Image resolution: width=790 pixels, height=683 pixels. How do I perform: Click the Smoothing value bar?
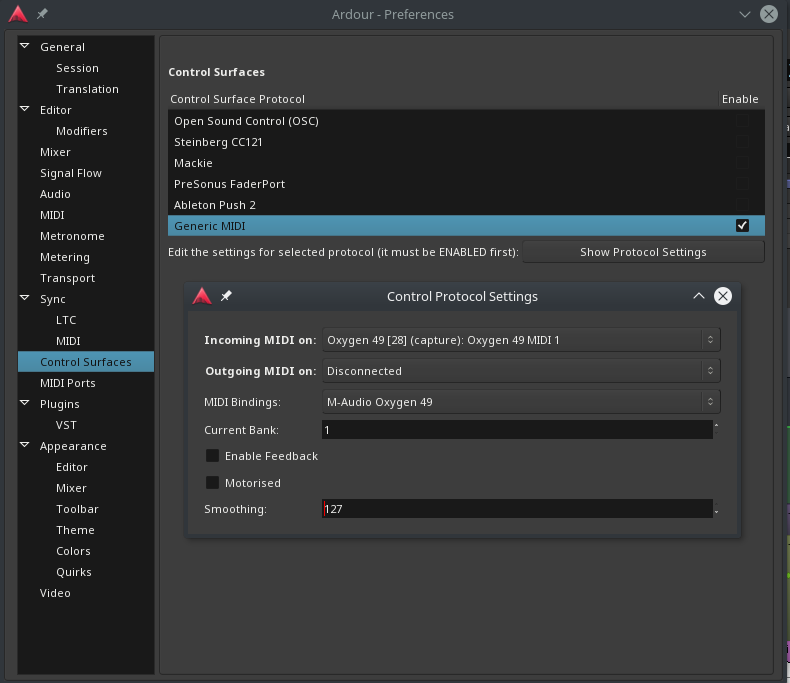coord(517,509)
